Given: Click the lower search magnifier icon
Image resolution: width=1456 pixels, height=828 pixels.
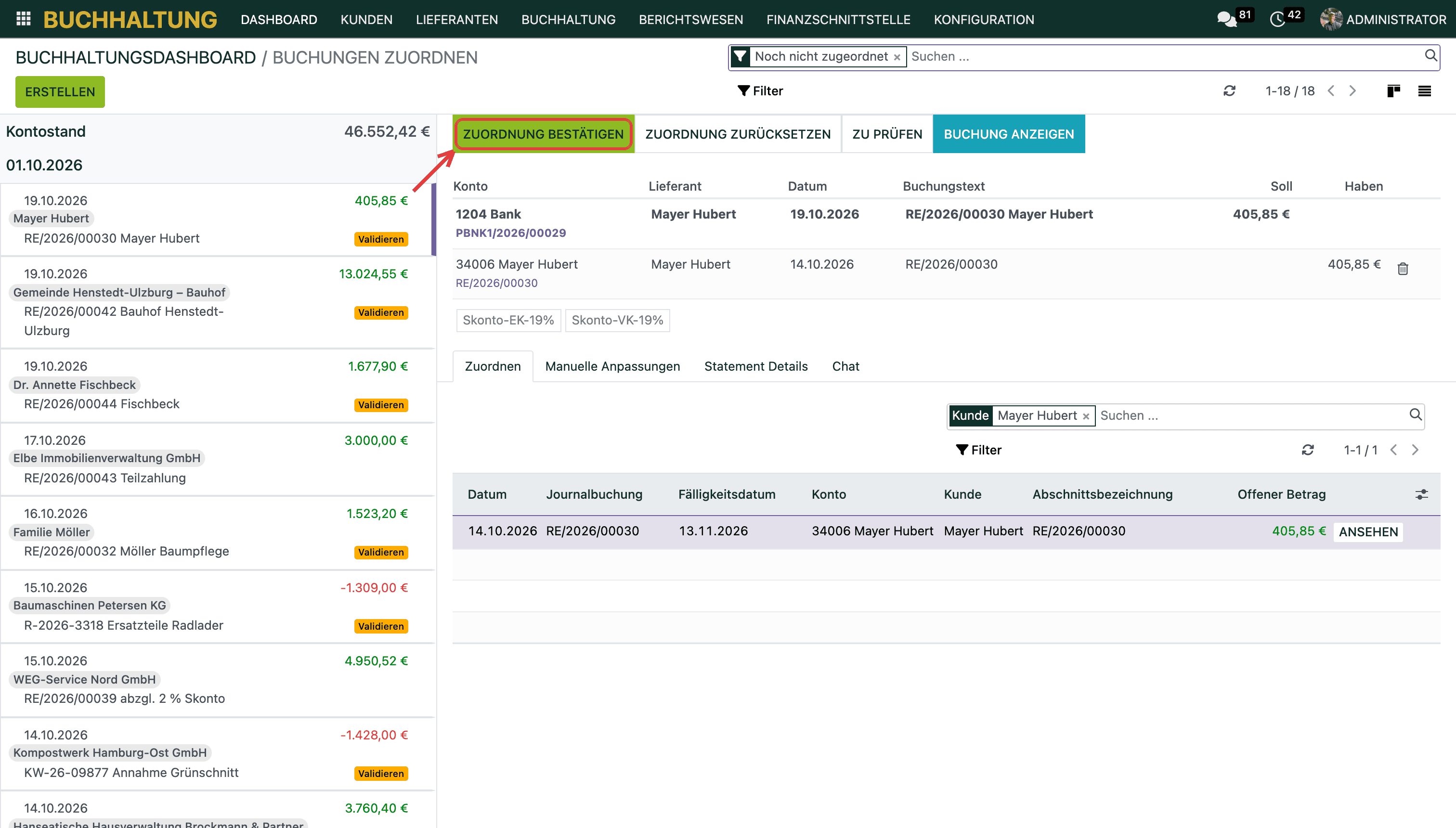Looking at the screenshot, I should (1416, 414).
